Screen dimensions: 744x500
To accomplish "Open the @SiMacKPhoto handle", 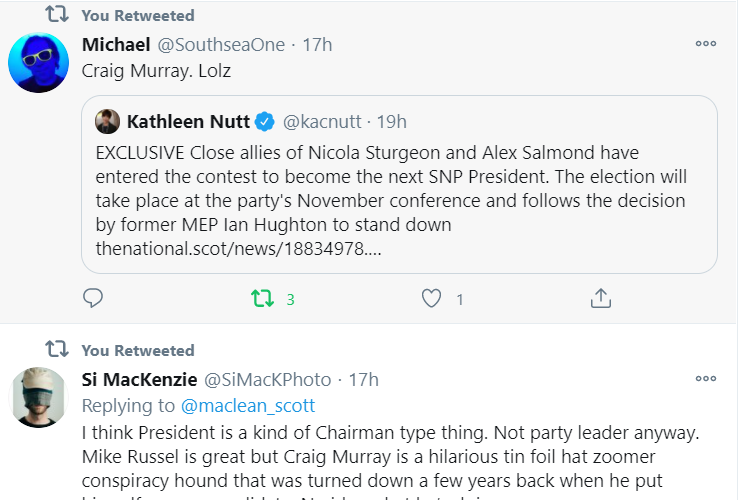I will tap(268, 380).
